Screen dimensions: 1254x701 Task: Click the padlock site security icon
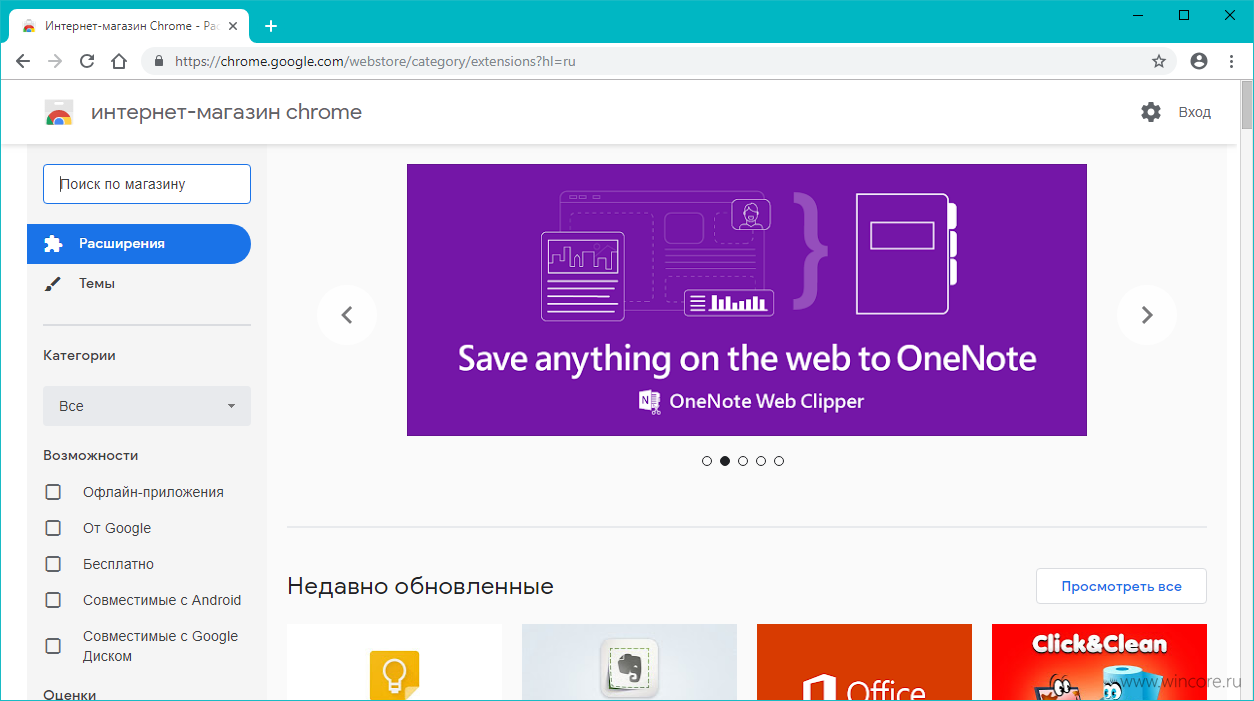pos(158,61)
